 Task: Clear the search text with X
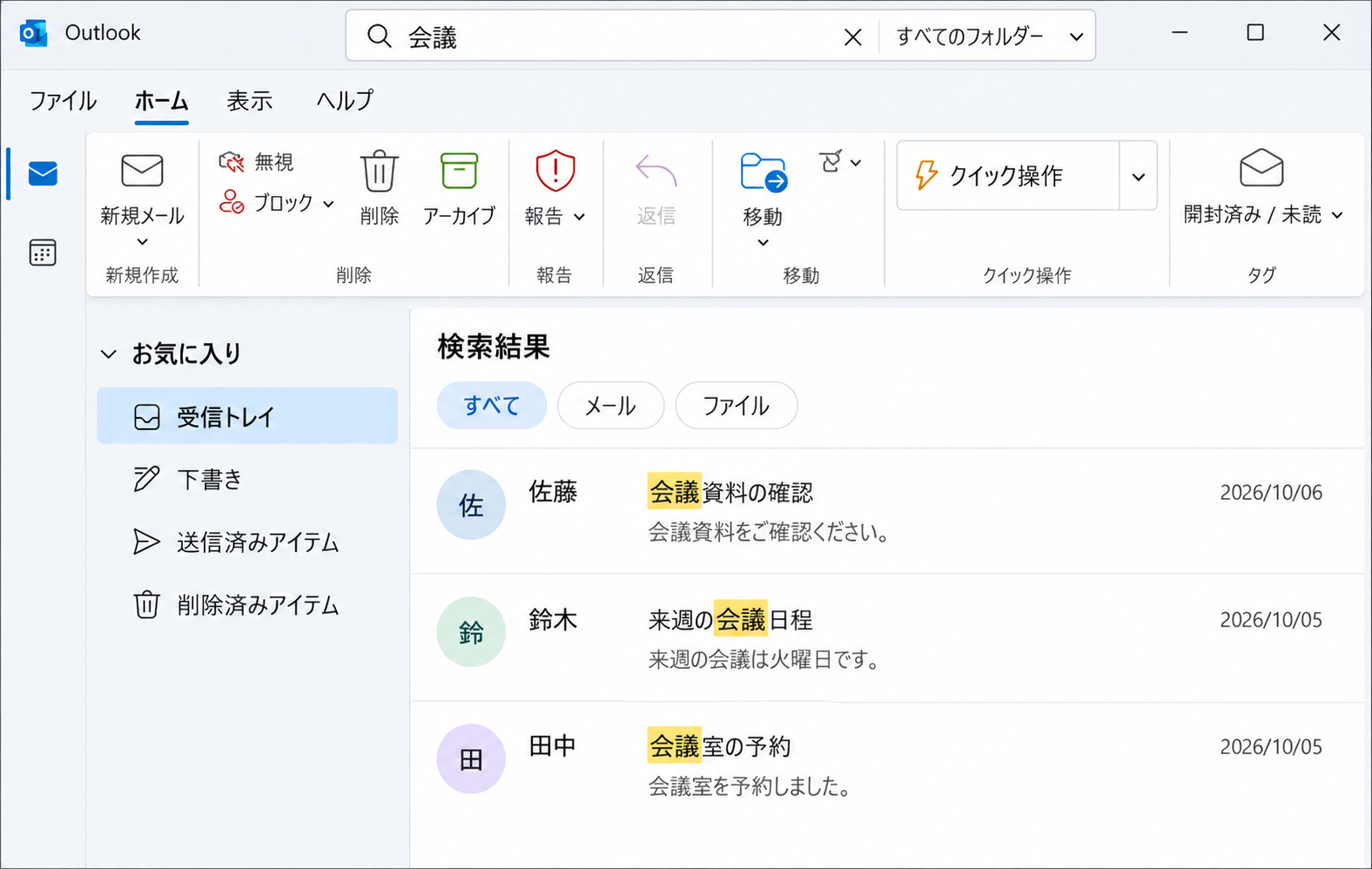click(x=853, y=37)
